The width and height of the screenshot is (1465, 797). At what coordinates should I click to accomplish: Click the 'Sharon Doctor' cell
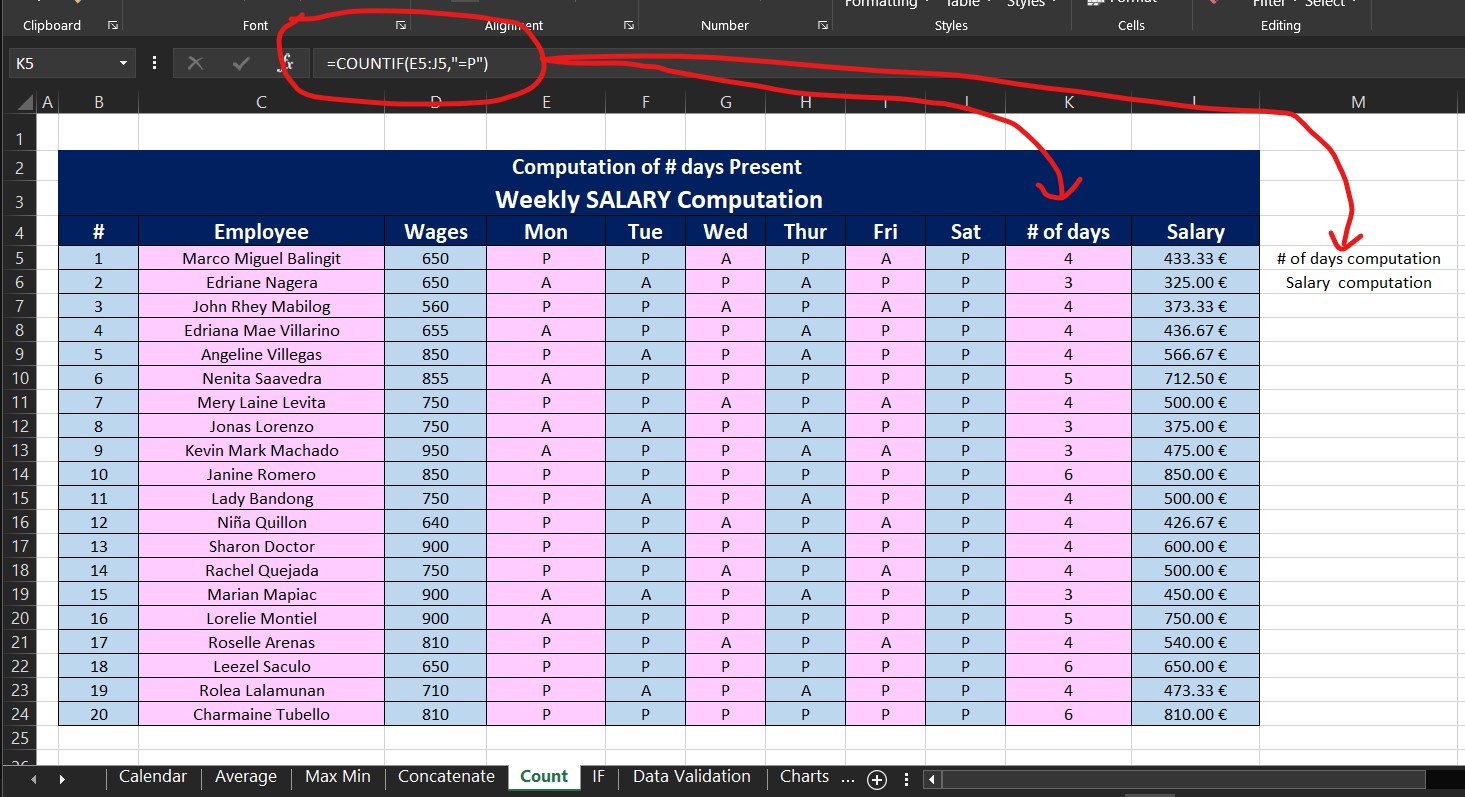click(261, 546)
